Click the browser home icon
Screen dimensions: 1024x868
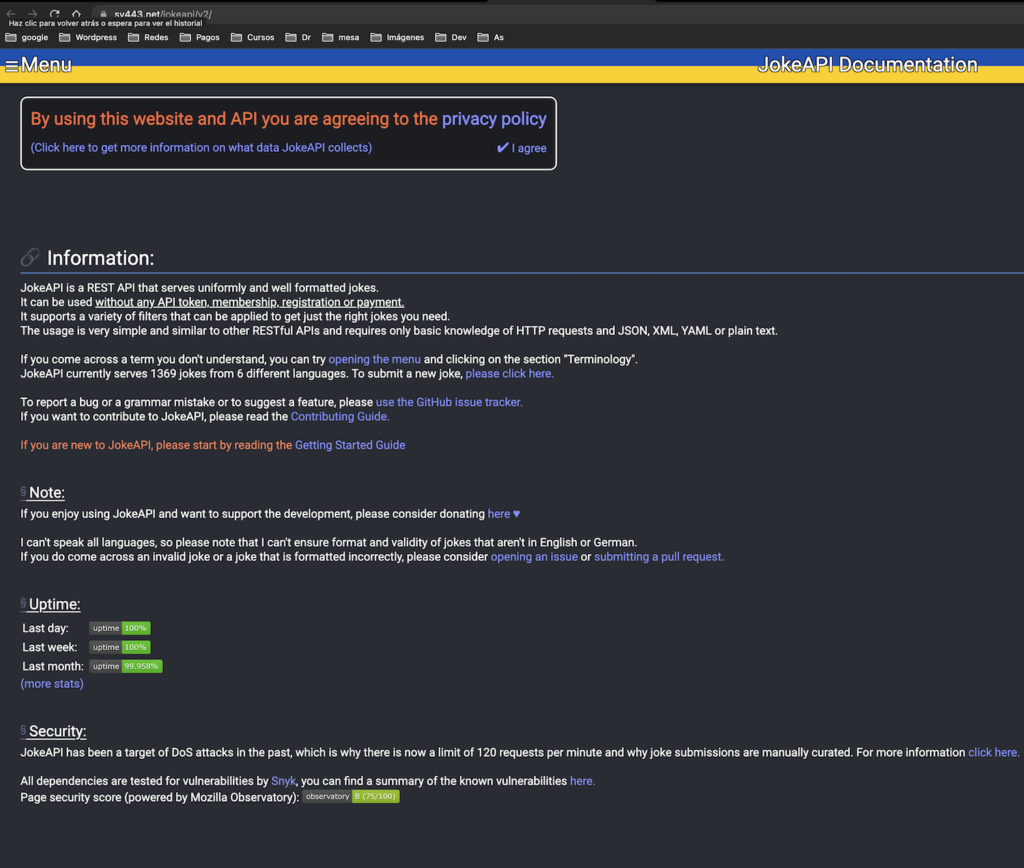coord(76,13)
